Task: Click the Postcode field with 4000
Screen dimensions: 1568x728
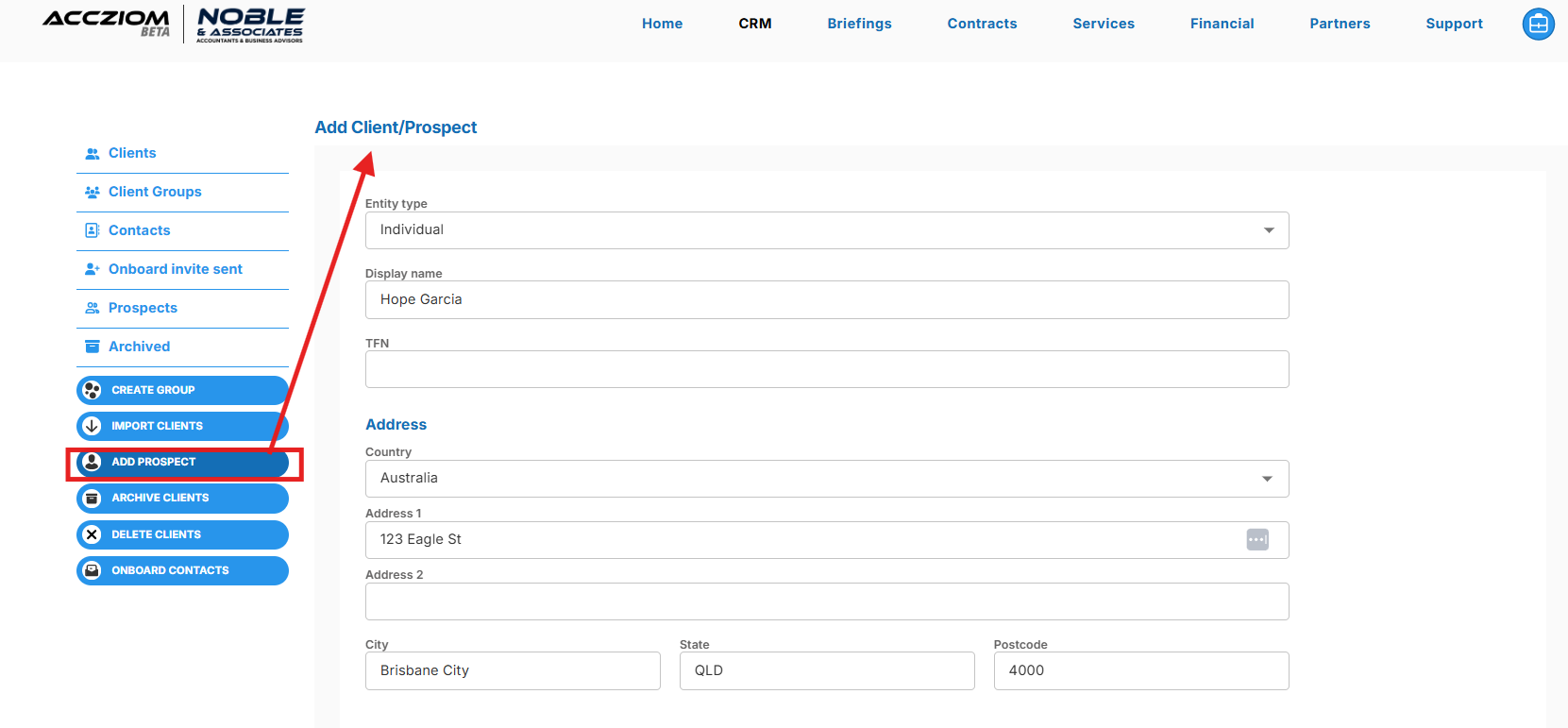Action: coord(1141,670)
